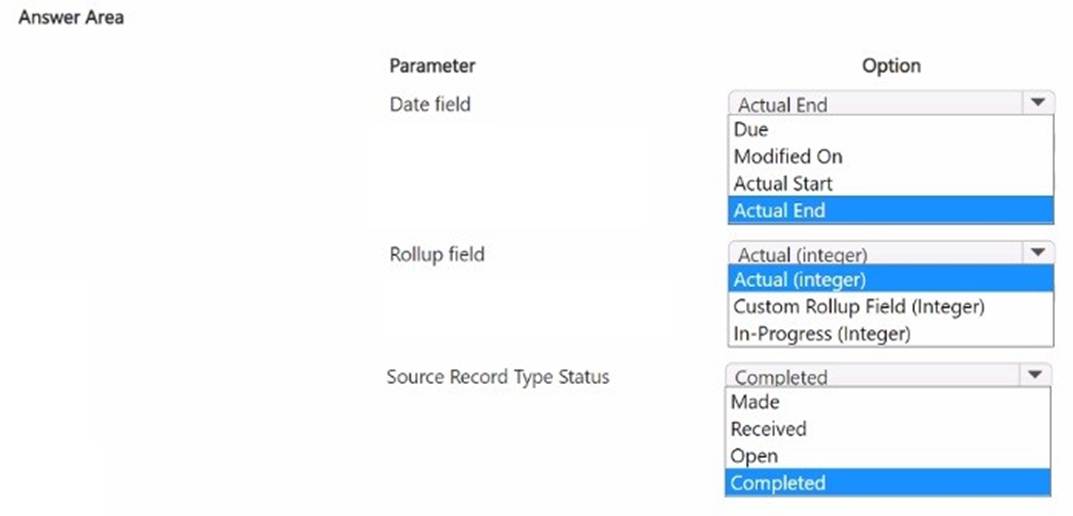1073x516 pixels.
Task: Click the Date field parameter label
Action: 429,104
